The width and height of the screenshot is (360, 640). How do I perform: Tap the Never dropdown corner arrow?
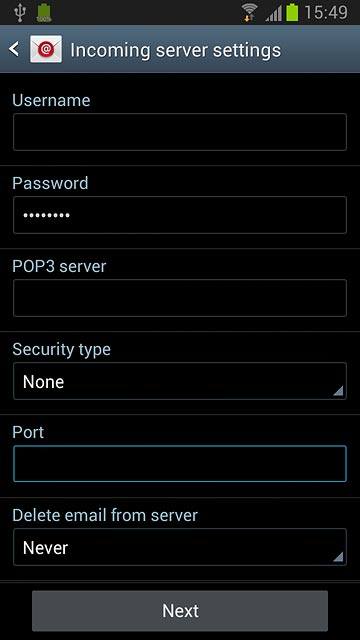pyautogui.click(x=338, y=557)
